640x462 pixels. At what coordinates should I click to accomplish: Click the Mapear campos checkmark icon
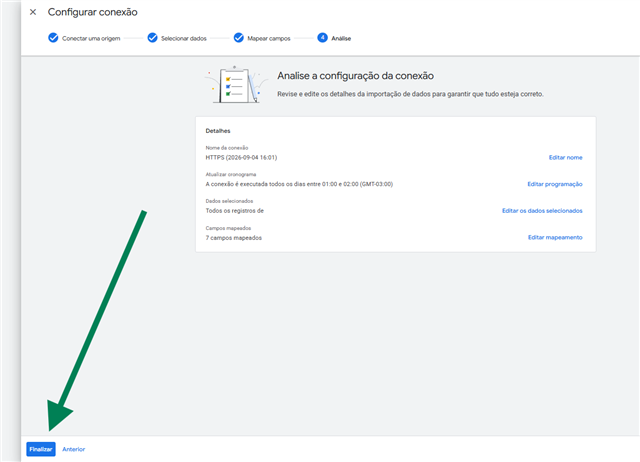coord(239,38)
